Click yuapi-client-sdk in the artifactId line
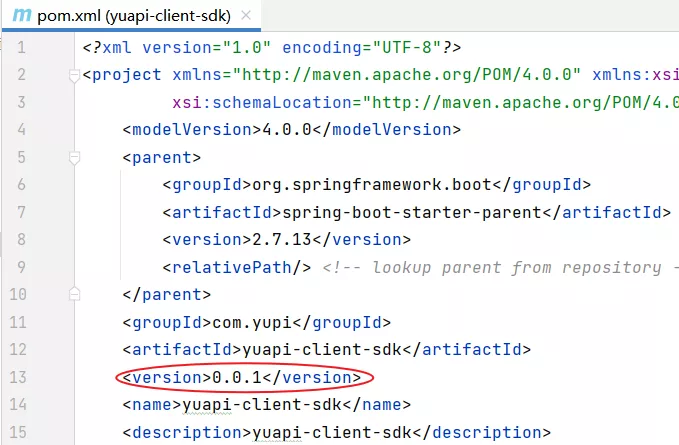 (x=322, y=349)
